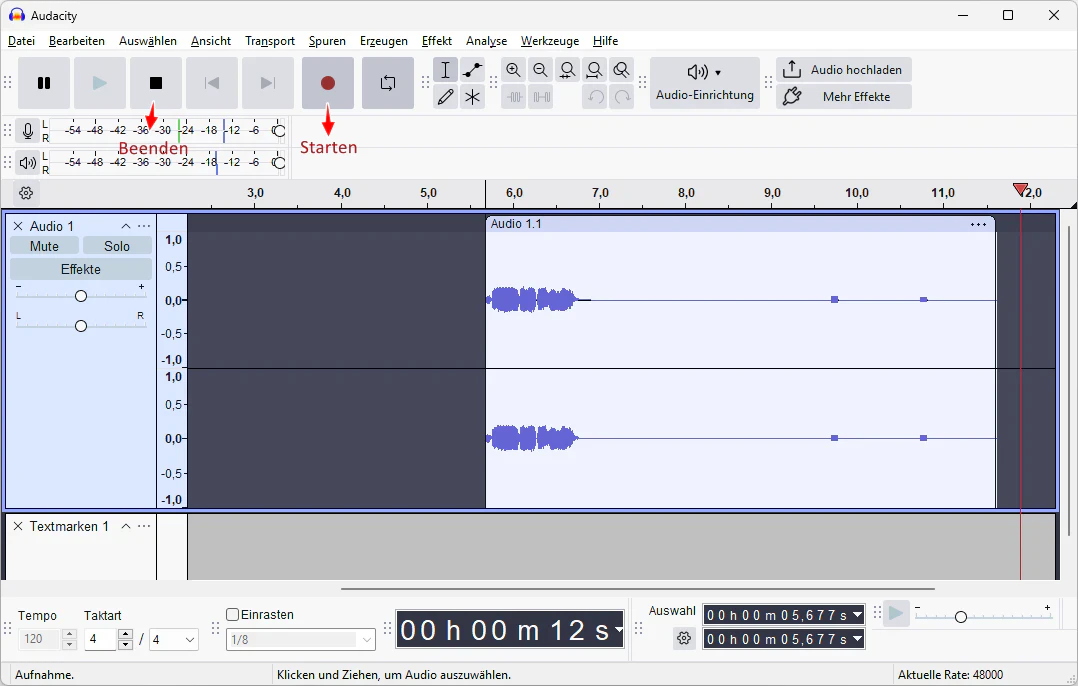The image size is (1078, 686).
Task: Mute the Audio 1 track
Action: tap(44, 246)
